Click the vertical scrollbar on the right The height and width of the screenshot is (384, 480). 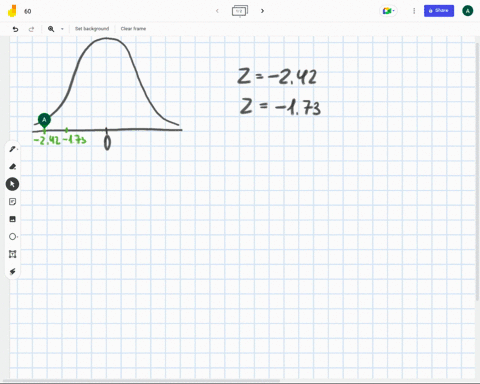coord(478,172)
